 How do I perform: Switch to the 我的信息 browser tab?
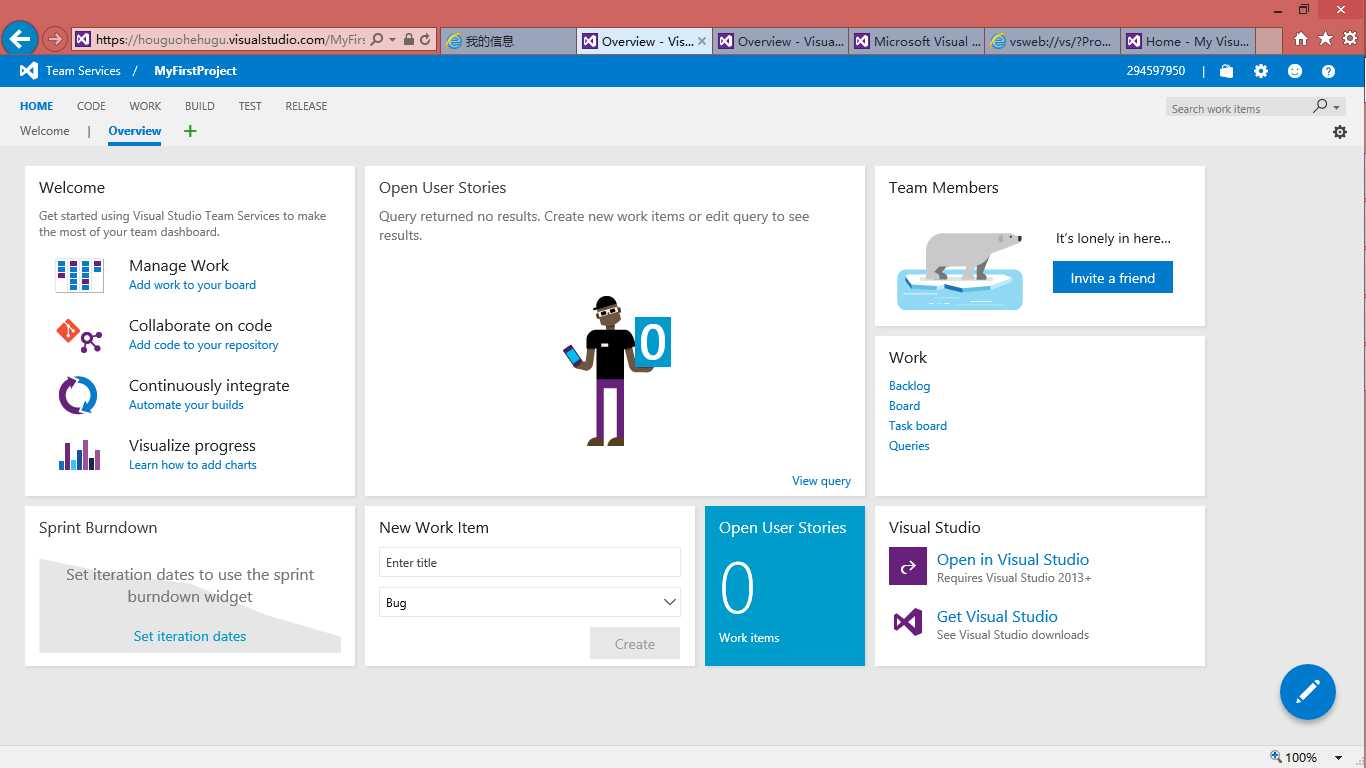tap(508, 41)
